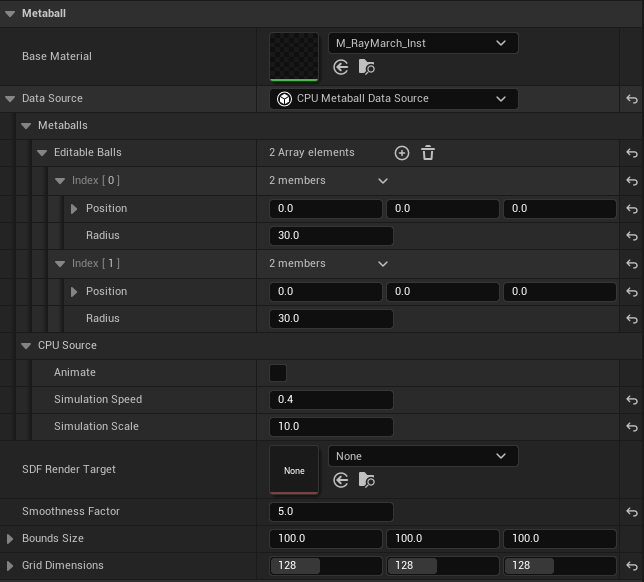Browse to Base Material asset in Content Browser
This screenshot has width=644, height=582.
pyautogui.click(x=366, y=67)
